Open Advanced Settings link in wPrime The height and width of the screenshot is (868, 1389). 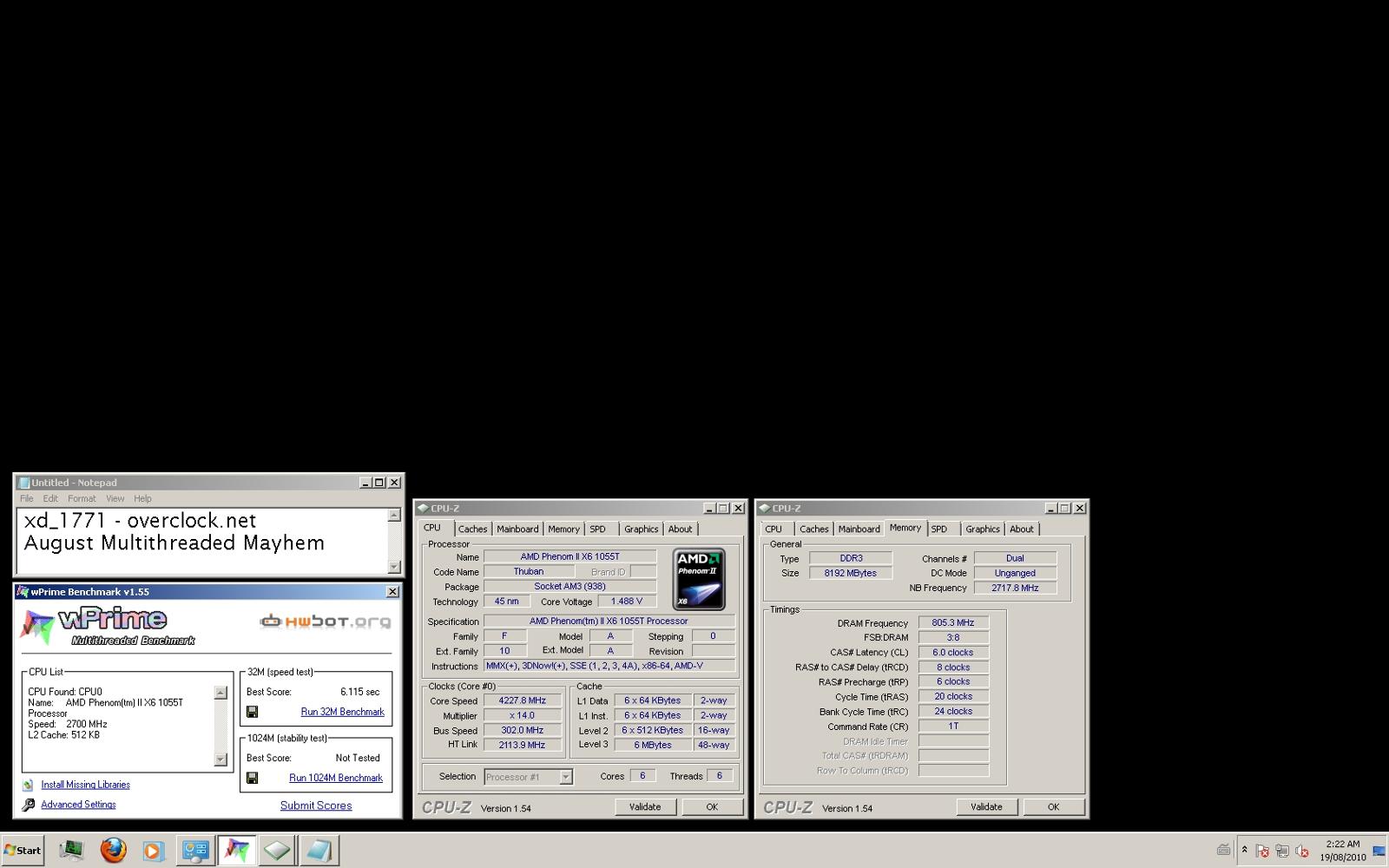click(78, 805)
